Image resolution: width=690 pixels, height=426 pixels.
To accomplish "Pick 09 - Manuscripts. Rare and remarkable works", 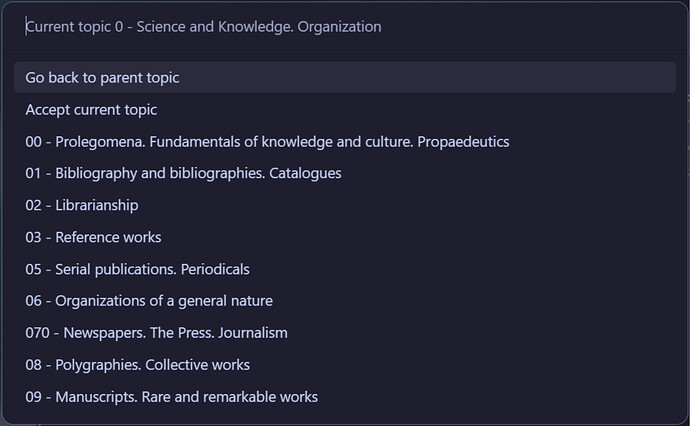I will (345, 397).
